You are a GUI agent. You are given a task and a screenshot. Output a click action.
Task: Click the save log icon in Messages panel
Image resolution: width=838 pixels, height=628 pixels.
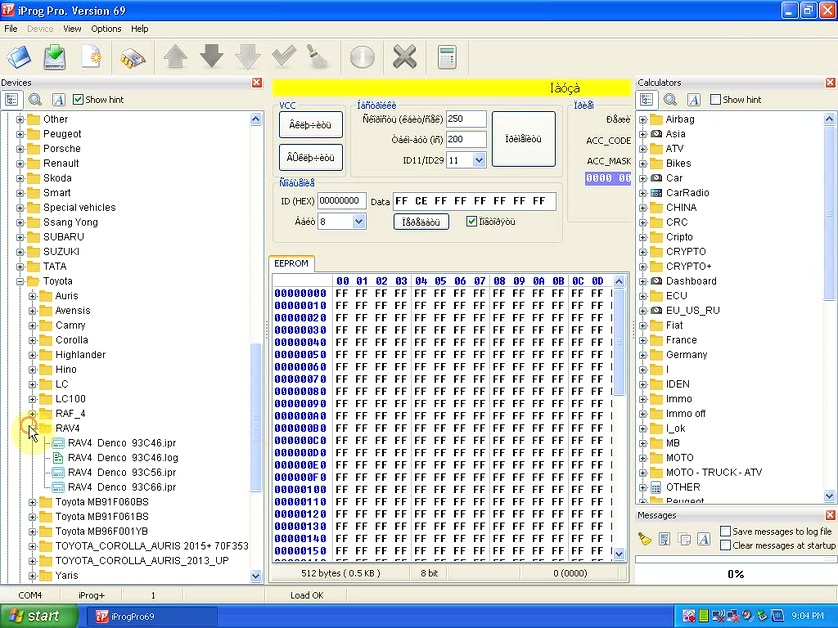pyautogui.click(x=664, y=539)
